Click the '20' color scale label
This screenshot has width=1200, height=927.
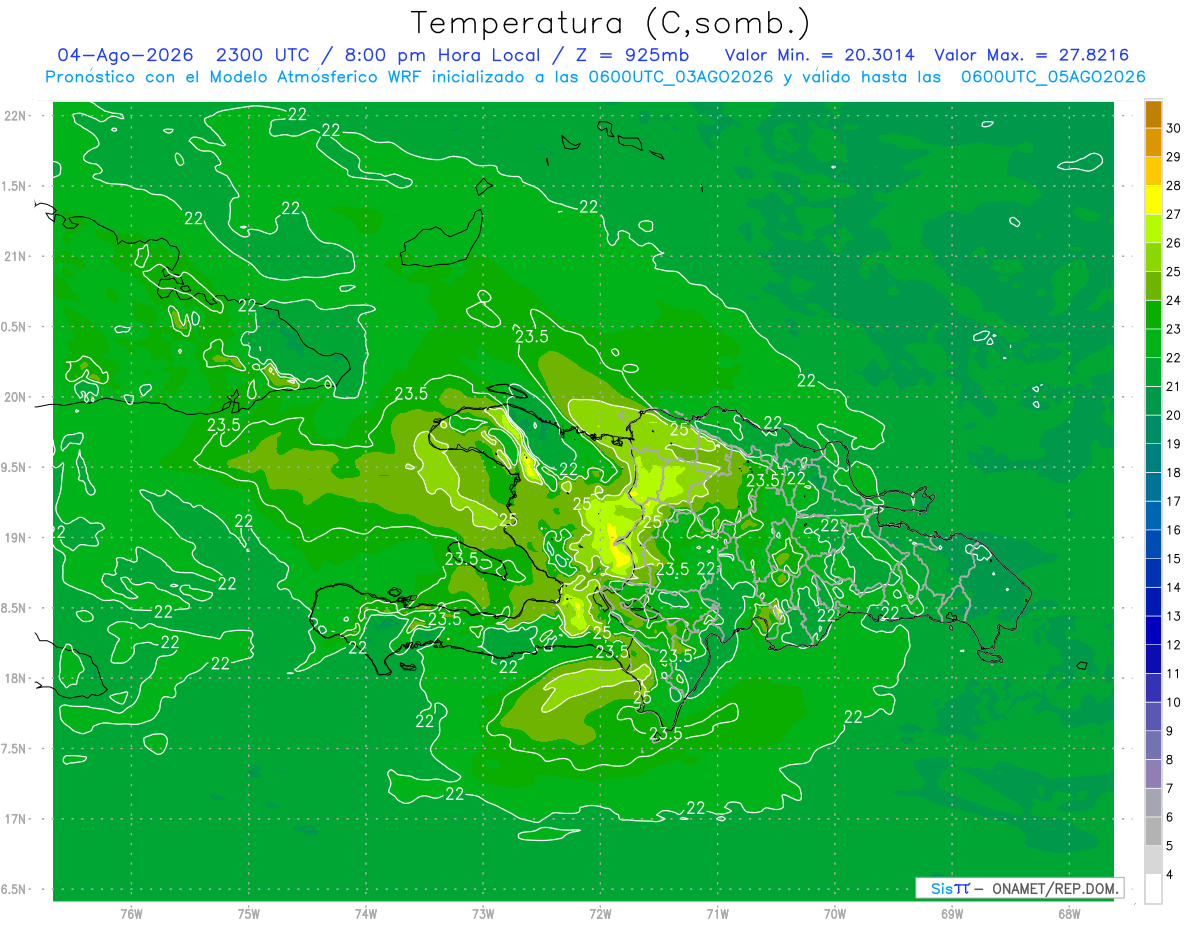coord(1174,415)
